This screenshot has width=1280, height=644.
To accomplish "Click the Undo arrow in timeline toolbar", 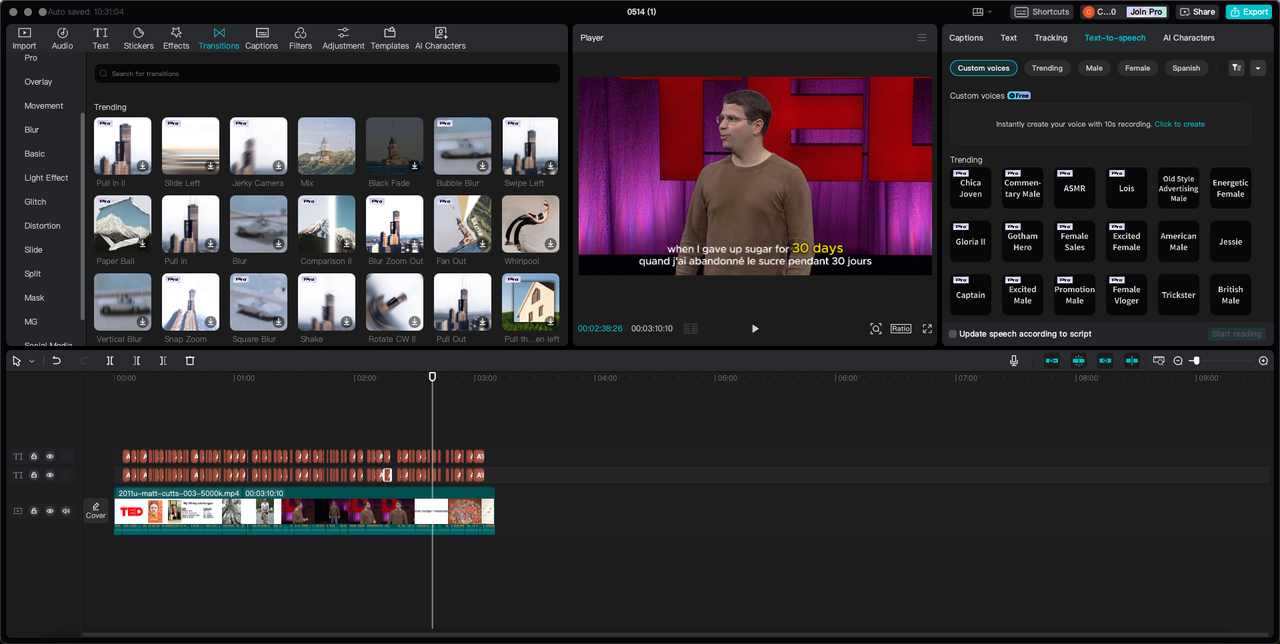I will coord(57,360).
